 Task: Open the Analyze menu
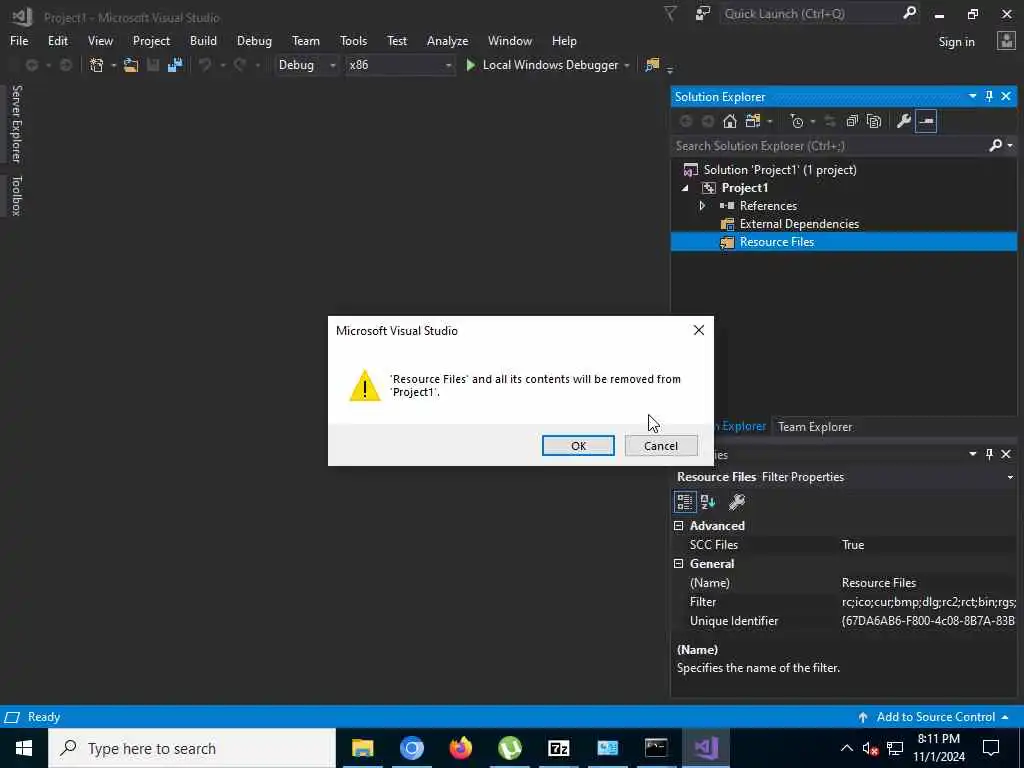447,40
